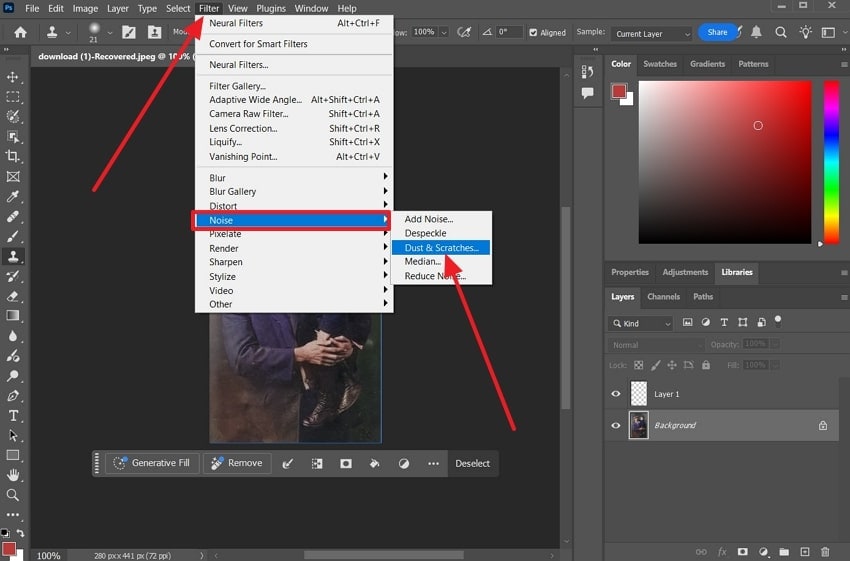Open the Normal blend mode dropdown
Viewport: 850px width, 561px height.
coord(655,345)
